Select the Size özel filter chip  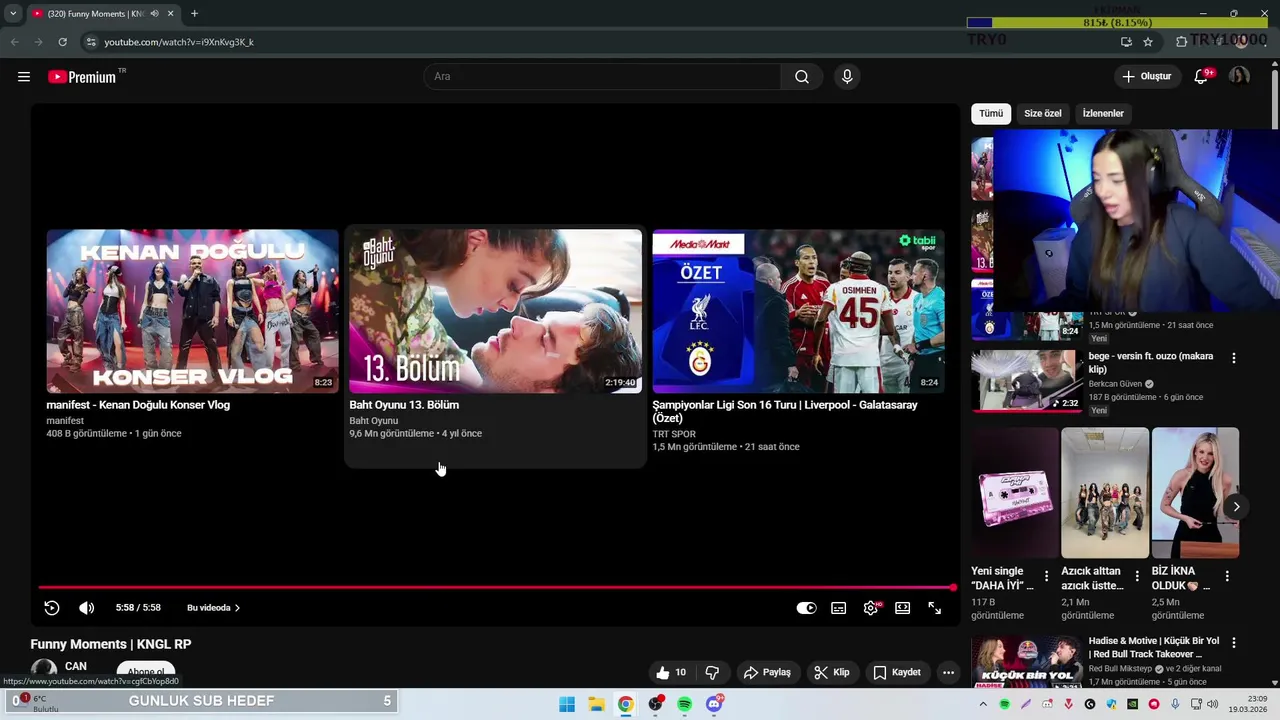[x=1043, y=114]
